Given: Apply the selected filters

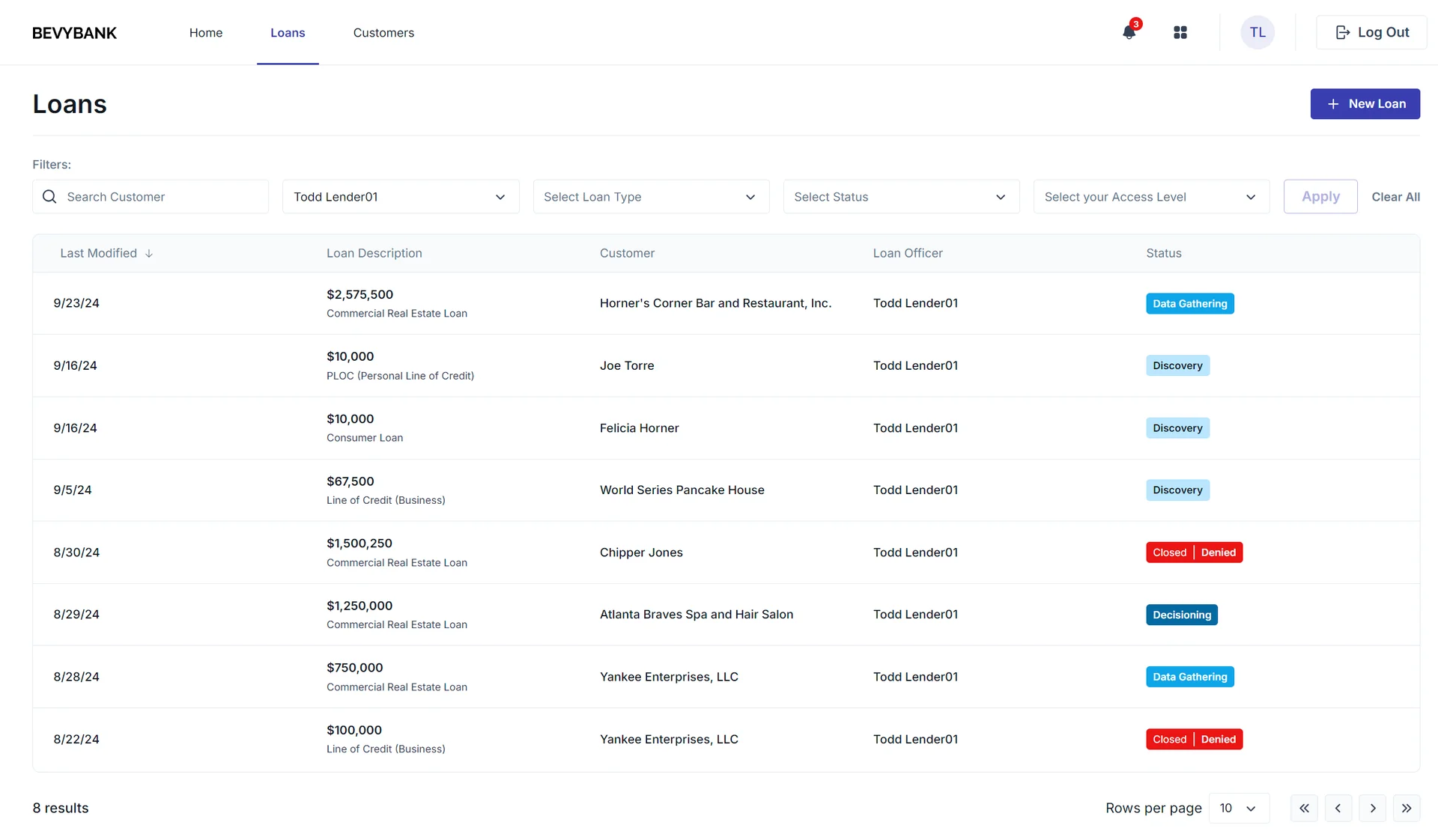Looking at the screenshot, I should point(1320,196).
